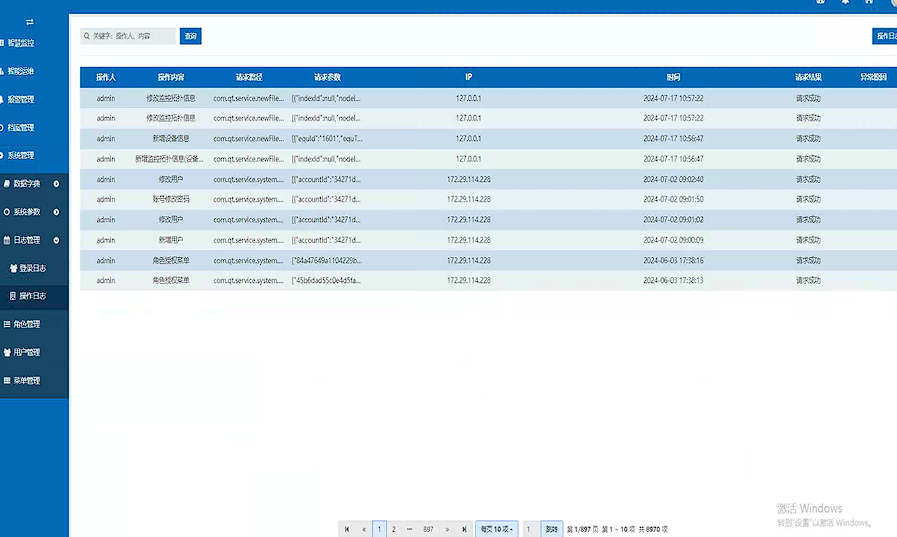
Task: Click the equId 1601 request parameter cell
Action: [x=327, y=138]
